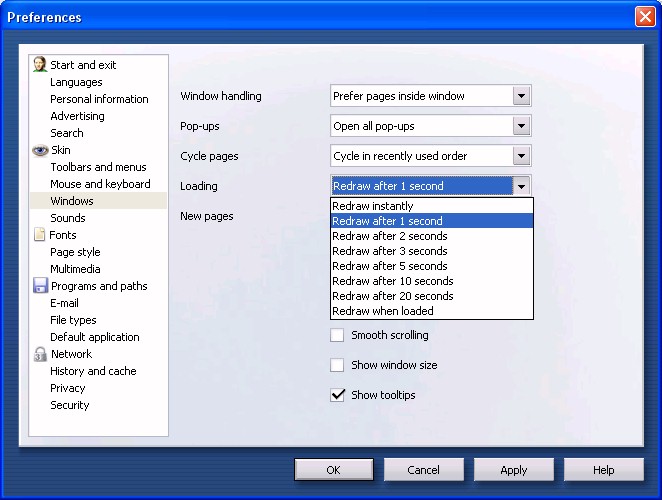Image resolution: width=662 pixels, height=500 pixels.
Task: Click the Start and exit portrait icon
Action: point(40,65)
